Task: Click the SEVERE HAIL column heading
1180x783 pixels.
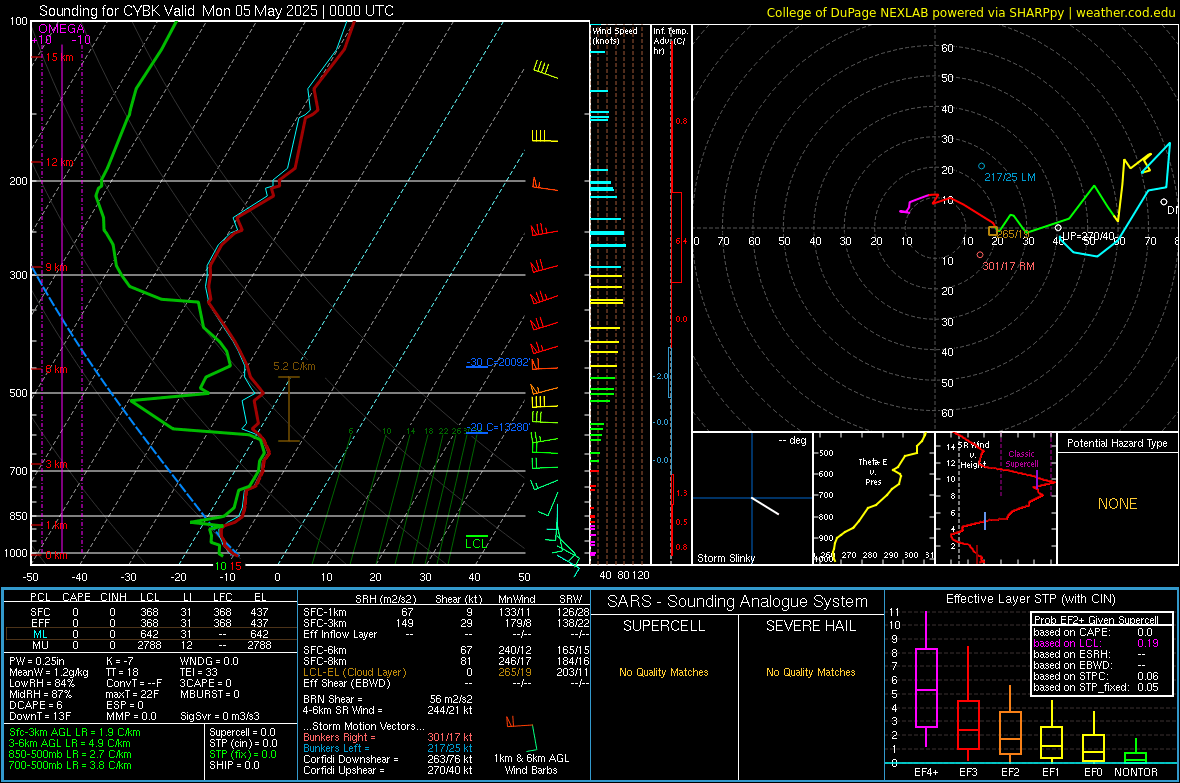Action: [x=810, y=626]
